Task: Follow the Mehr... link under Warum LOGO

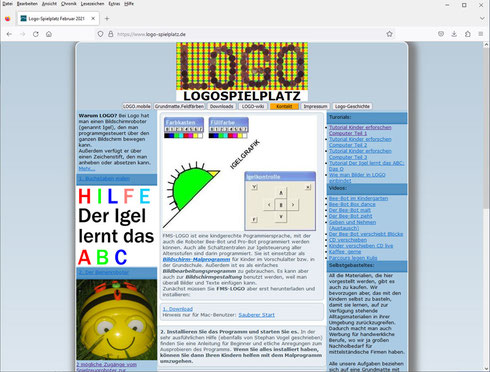Action: [x=87, y=169]
